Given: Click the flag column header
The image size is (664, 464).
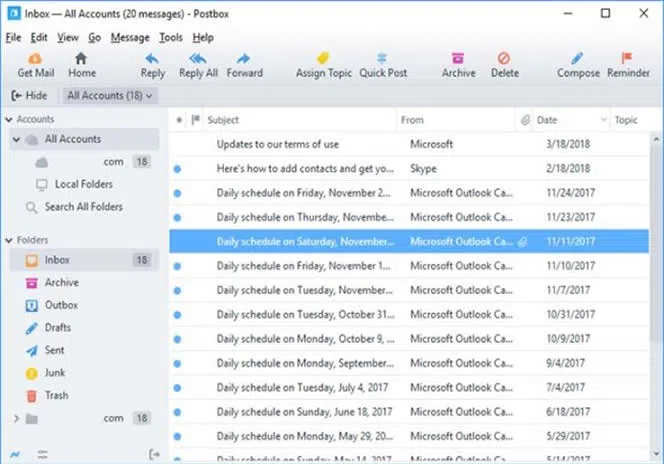Looking at the screenshot, I should [x=194, y=120].
